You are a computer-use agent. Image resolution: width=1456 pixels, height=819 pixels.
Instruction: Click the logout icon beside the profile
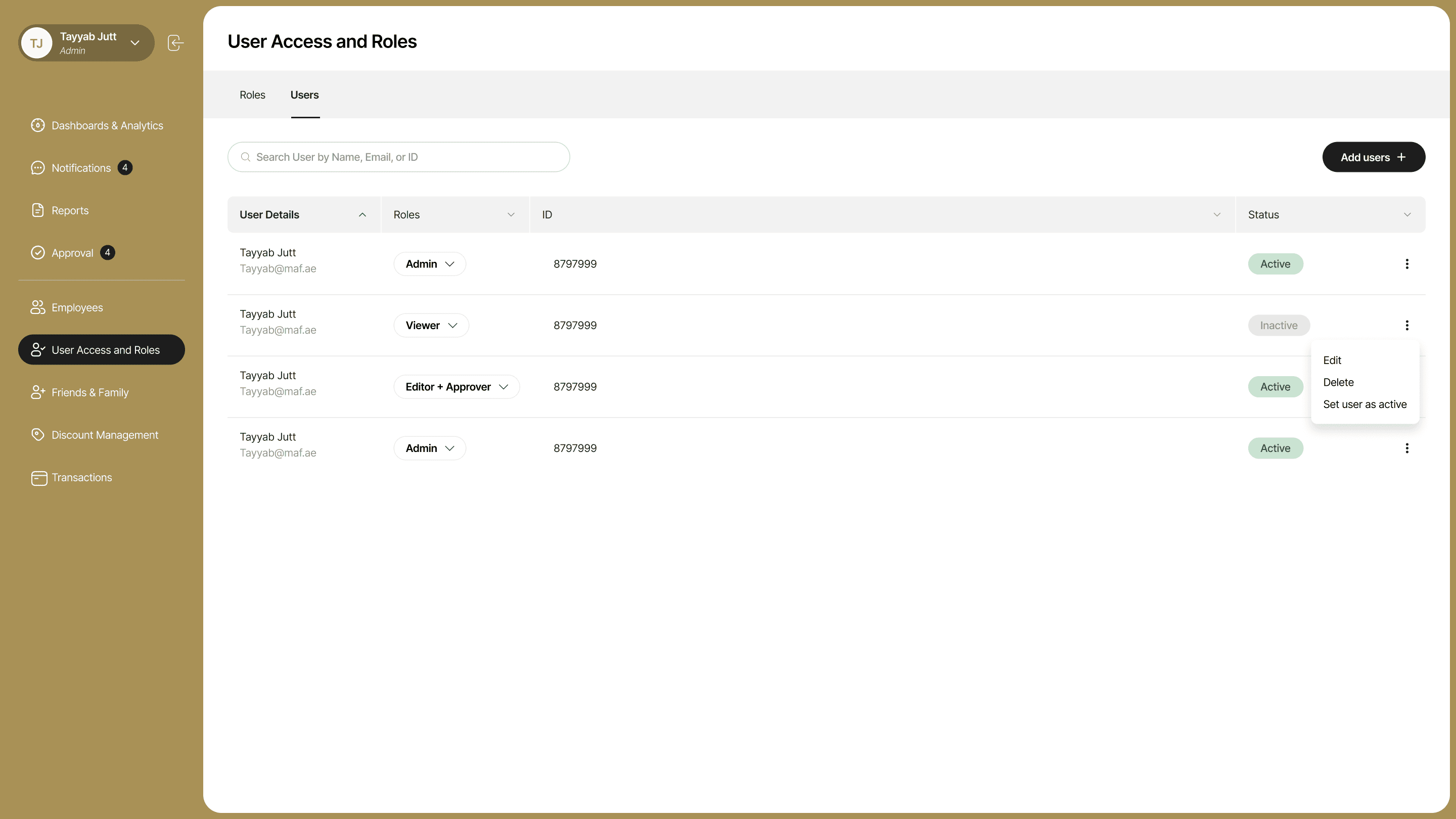[x=175, y=43]
